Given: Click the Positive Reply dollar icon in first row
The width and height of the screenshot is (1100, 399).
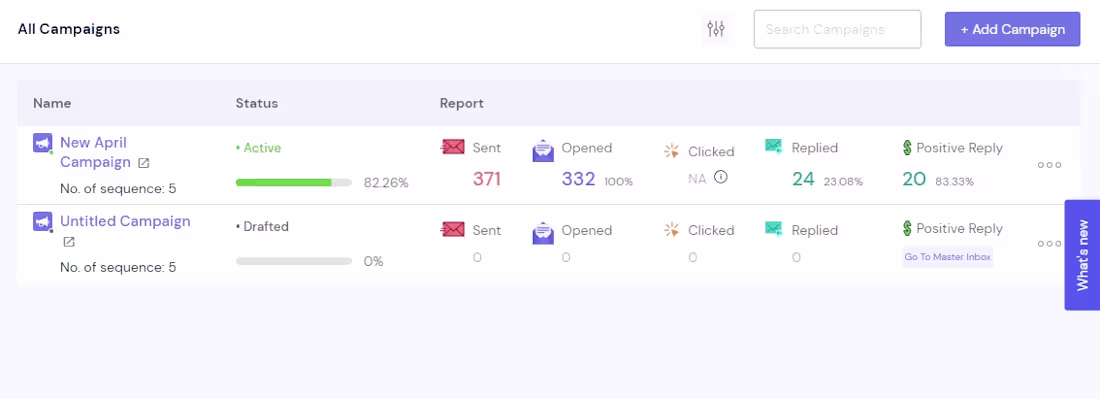Looking at the screenshot, I should click(907, 148).
